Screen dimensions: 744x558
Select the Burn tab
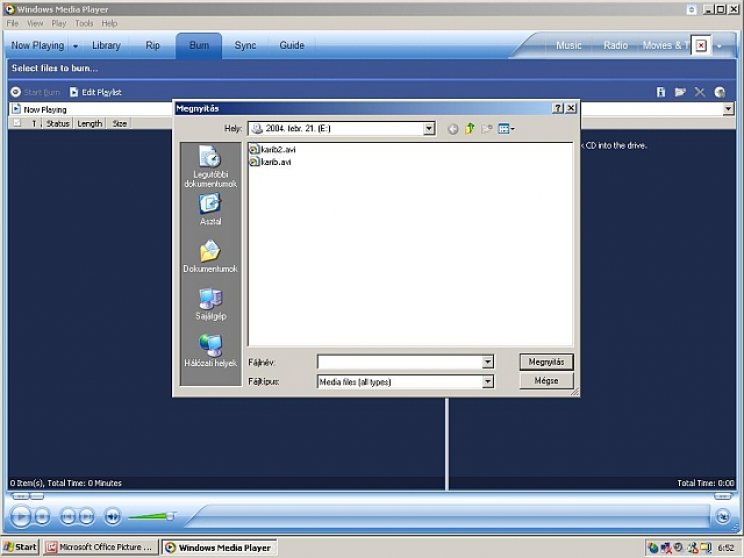[199, 46]
